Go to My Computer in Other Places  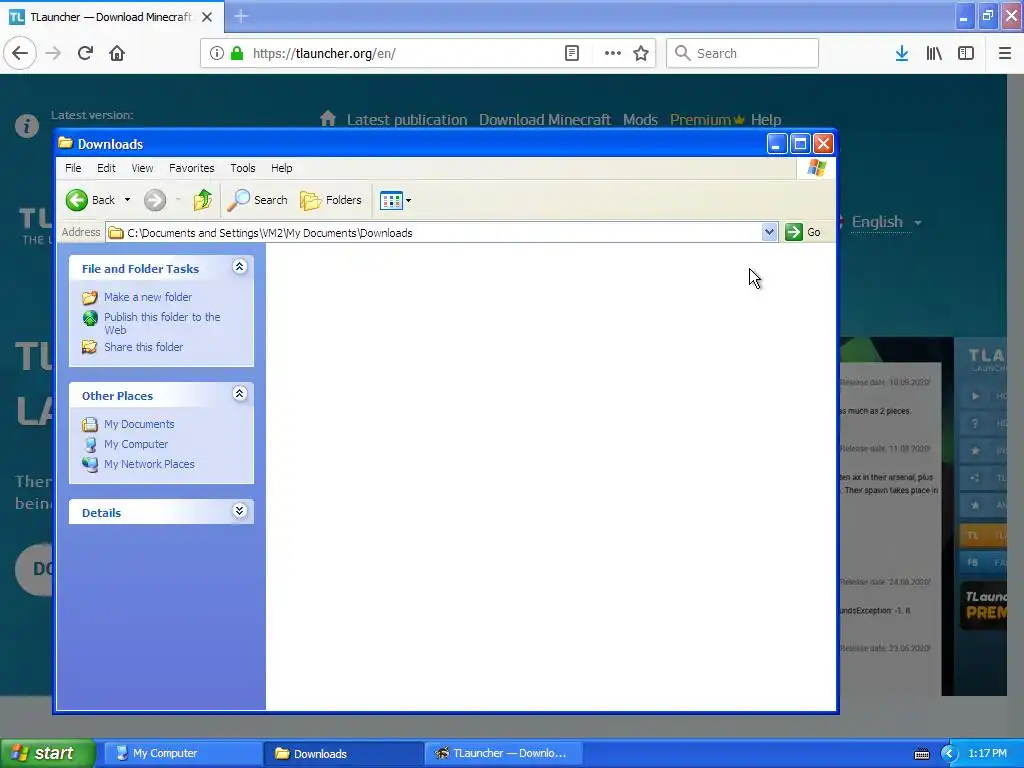coord(136,444)
